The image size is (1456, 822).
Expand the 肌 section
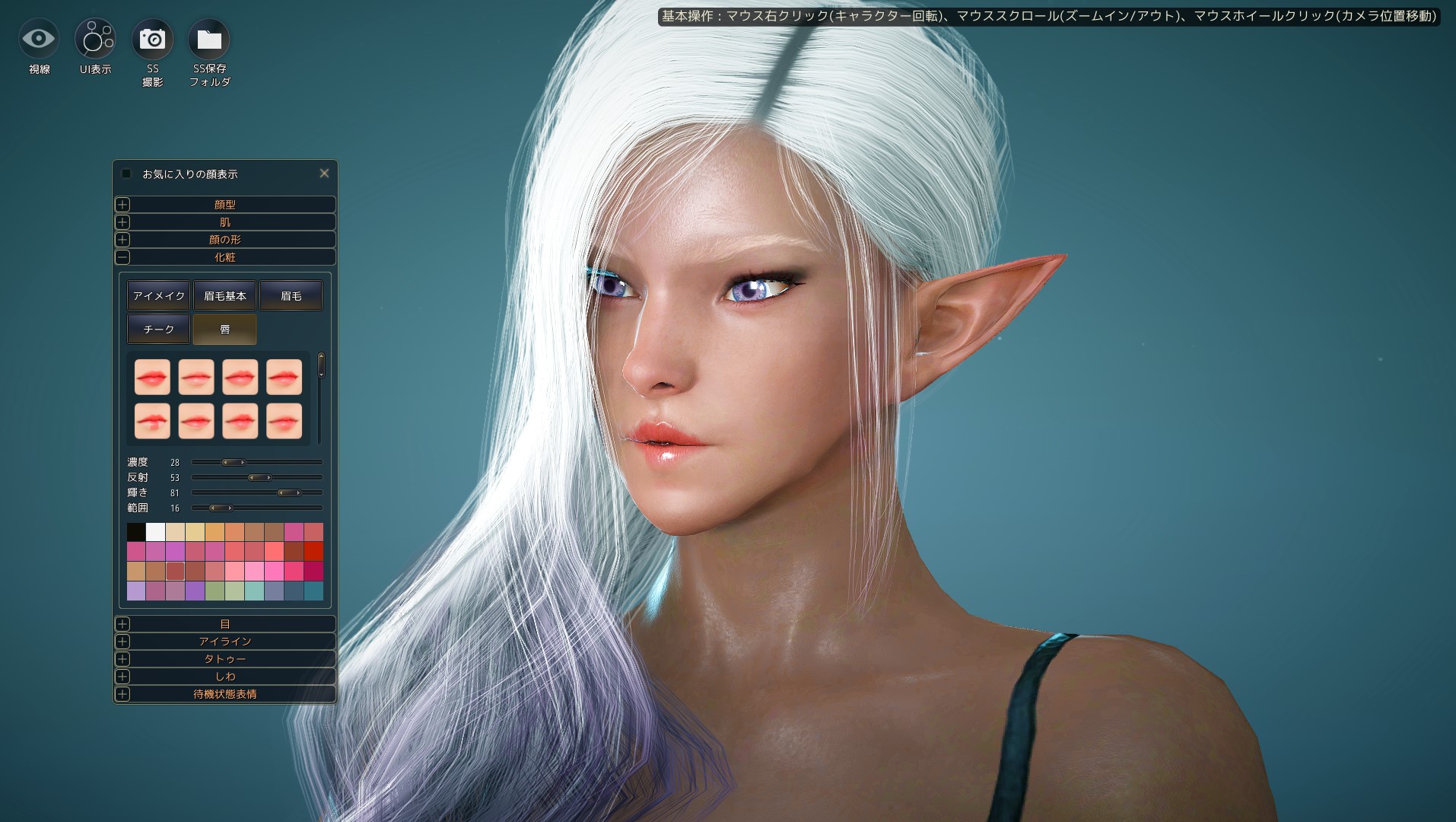tap(225, 222)
